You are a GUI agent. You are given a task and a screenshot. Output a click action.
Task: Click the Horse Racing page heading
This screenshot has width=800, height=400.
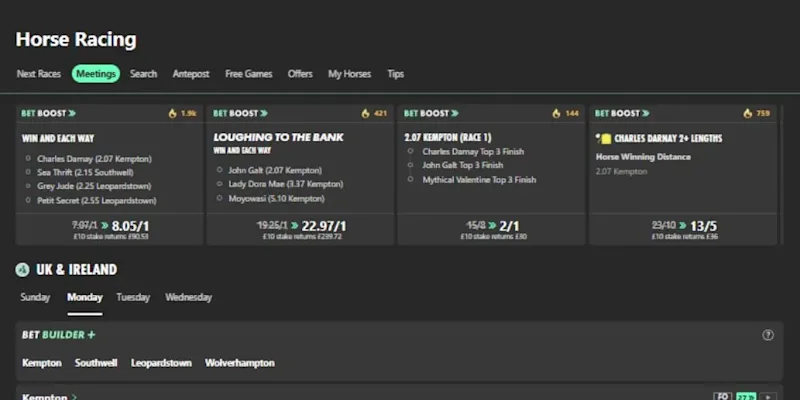pos(76,40)
